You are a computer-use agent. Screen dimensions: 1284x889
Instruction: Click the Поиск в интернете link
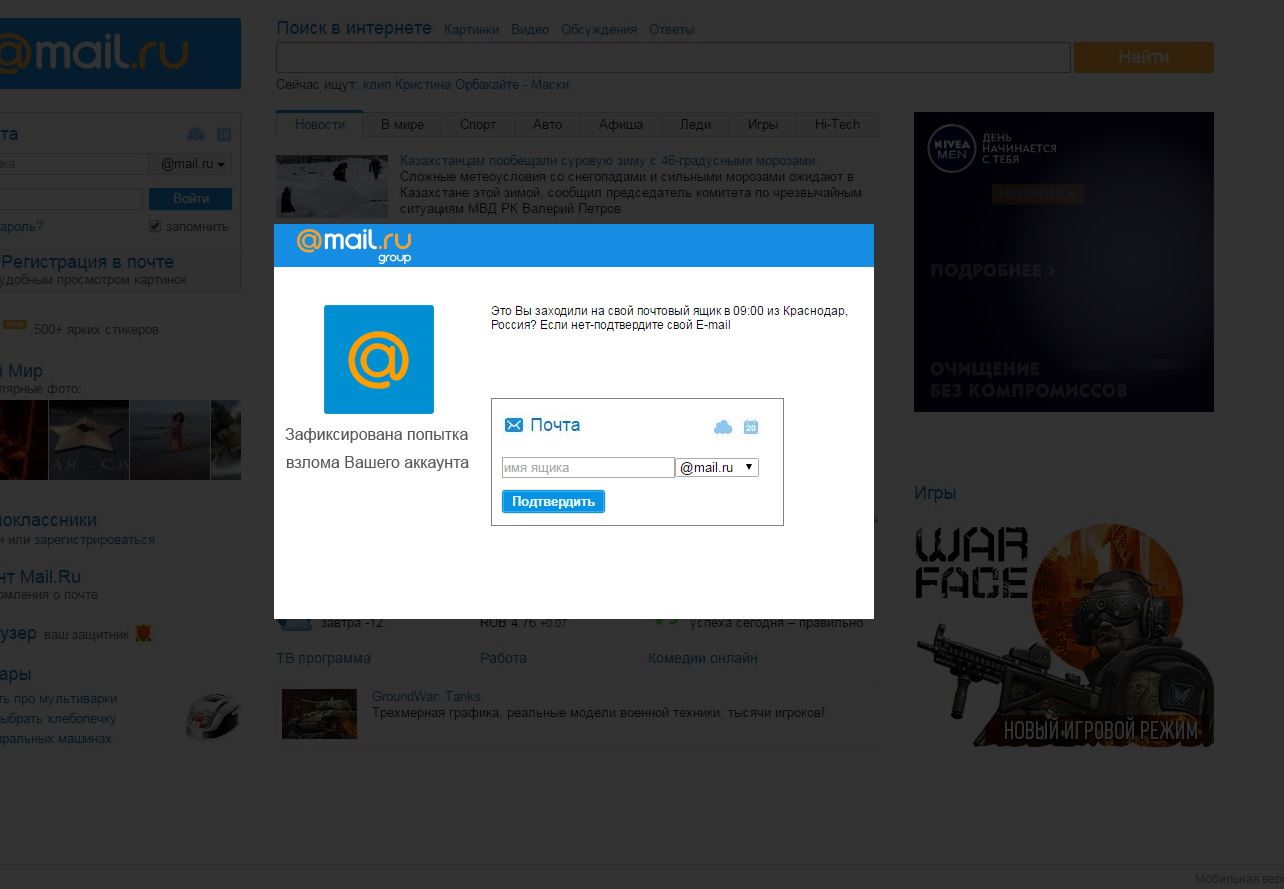[x=354, y=28]
